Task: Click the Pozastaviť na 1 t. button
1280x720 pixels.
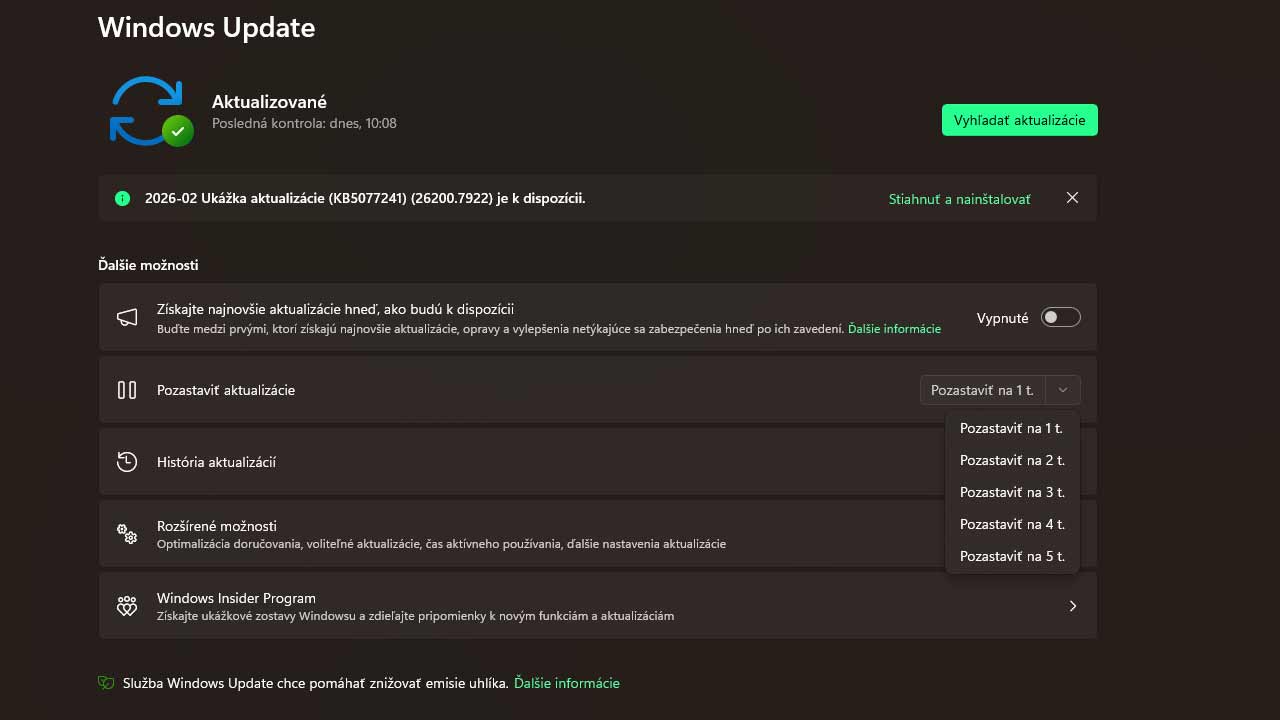Action: coord(982,390)
